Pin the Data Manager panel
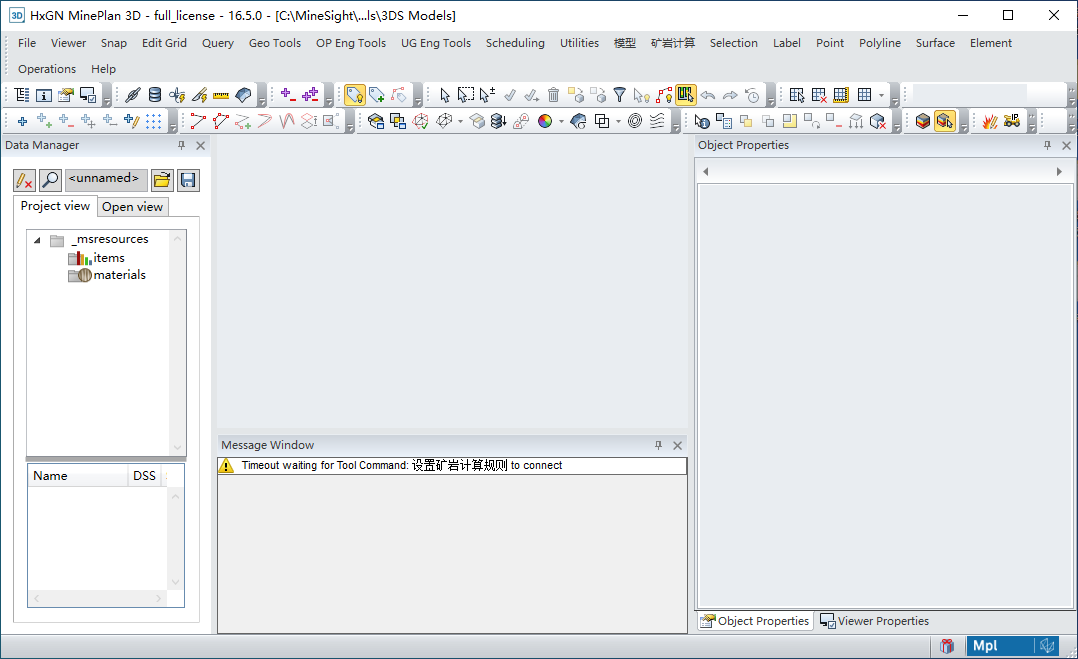1078x659 pixels. [182, 145]
